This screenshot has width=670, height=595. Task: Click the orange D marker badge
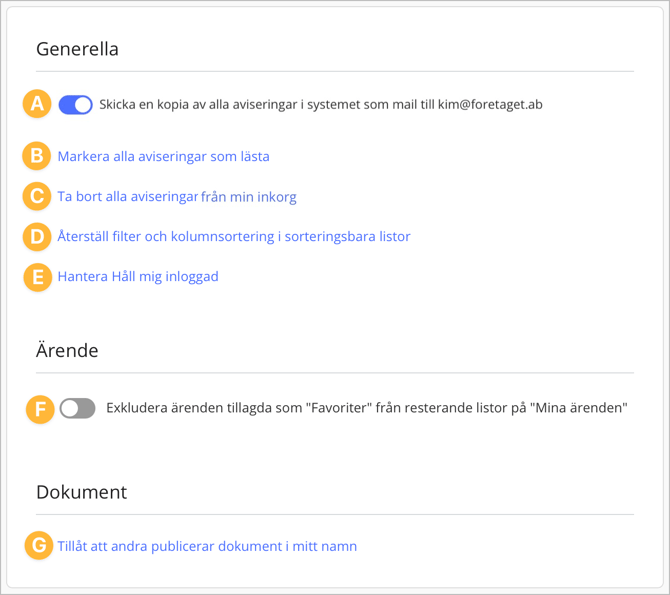(x=38, y=236)
